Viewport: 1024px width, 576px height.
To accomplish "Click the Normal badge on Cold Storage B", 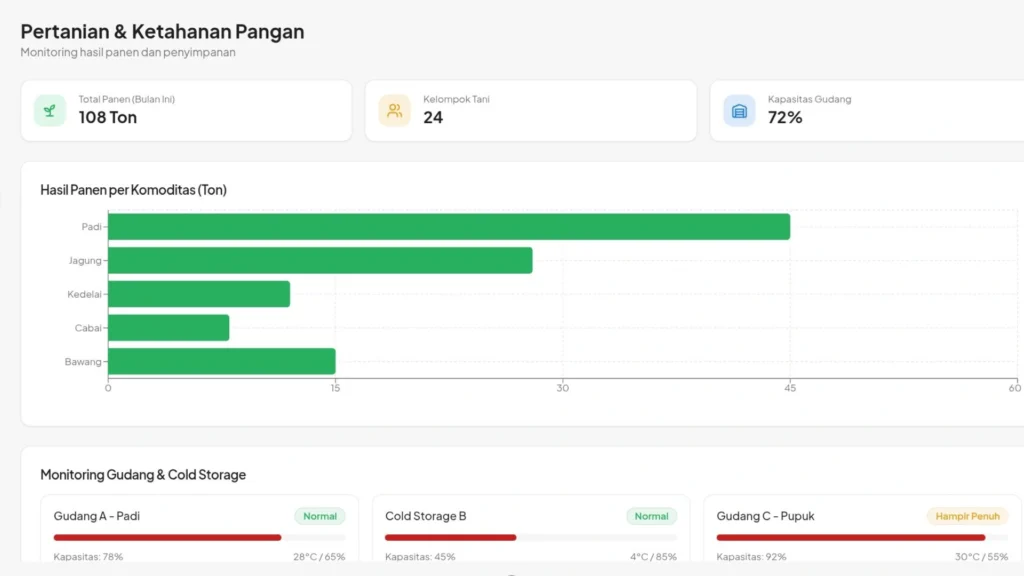I will click(x=651, y=516).
